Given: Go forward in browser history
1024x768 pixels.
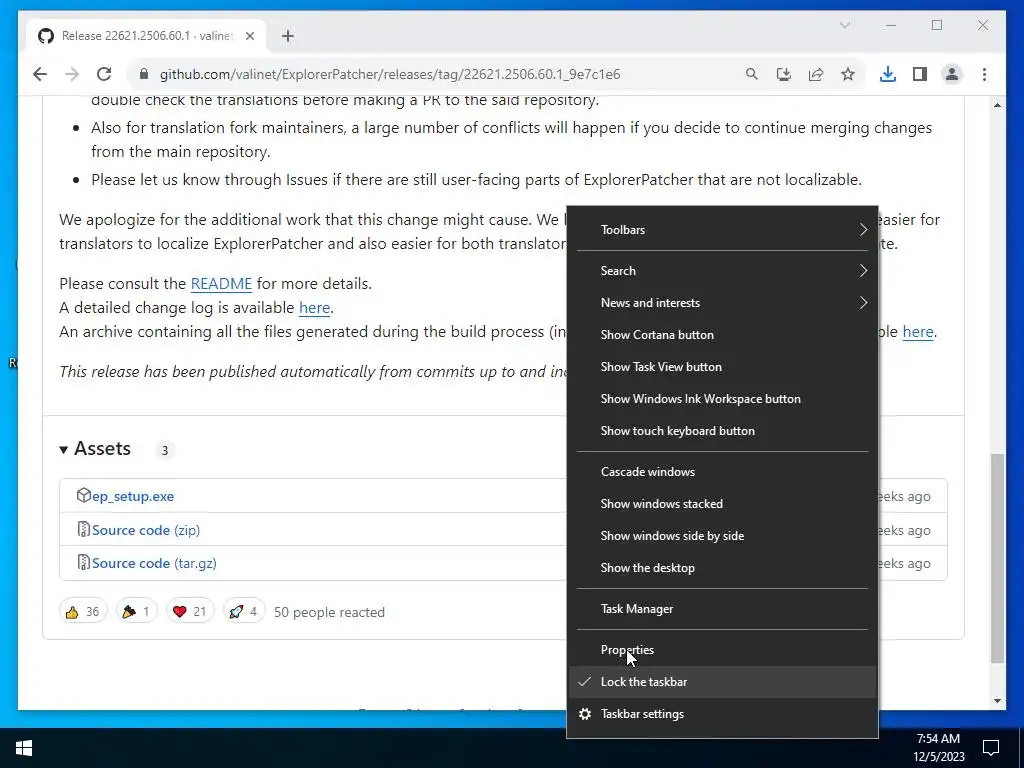Looking at the screenshot, I should point(72,74).
